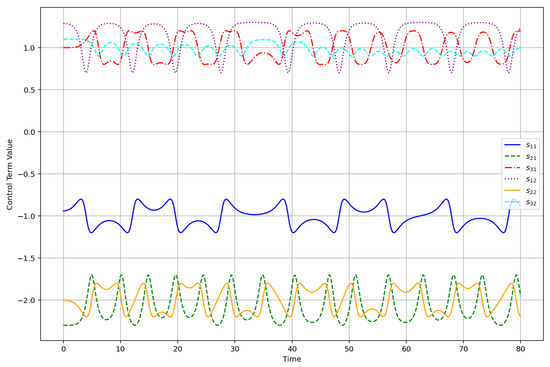Click the x-axis tick label 0
The width and height of the screenshot is (550, 367).
63,349
